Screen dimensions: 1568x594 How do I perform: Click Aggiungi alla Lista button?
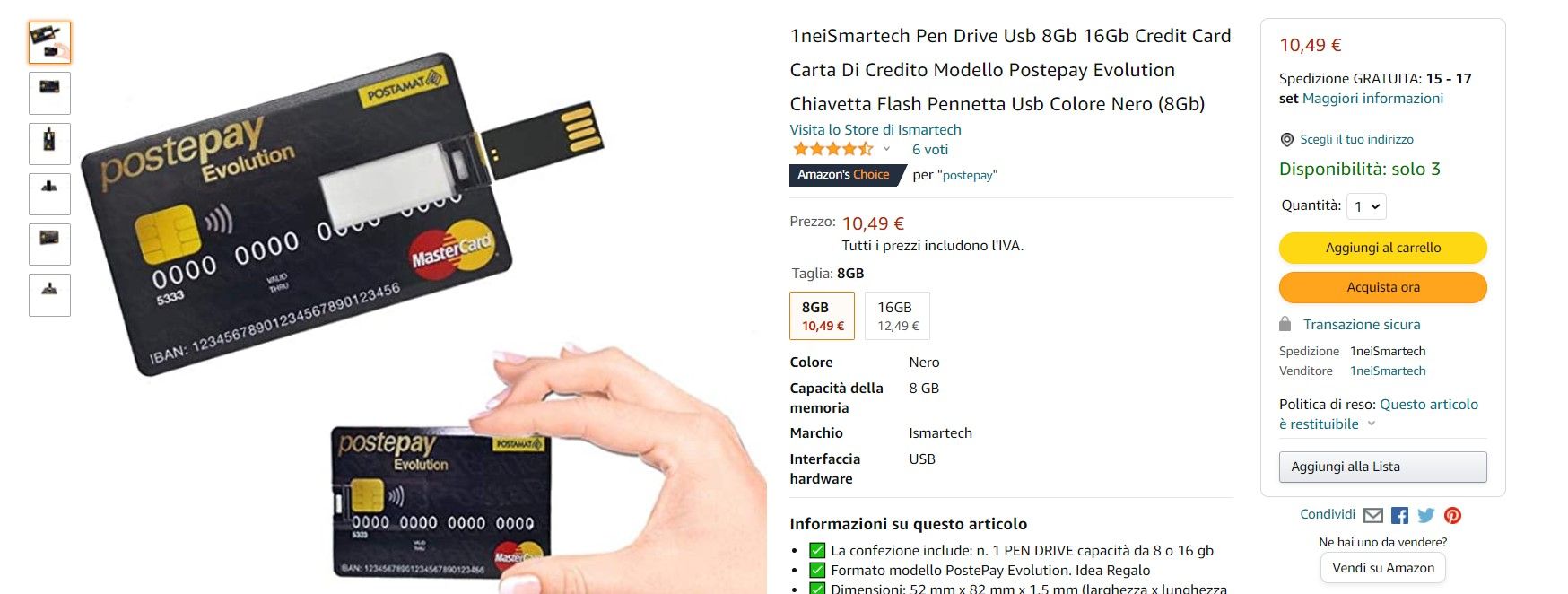pyautogui.click(x=1382, y=467)
